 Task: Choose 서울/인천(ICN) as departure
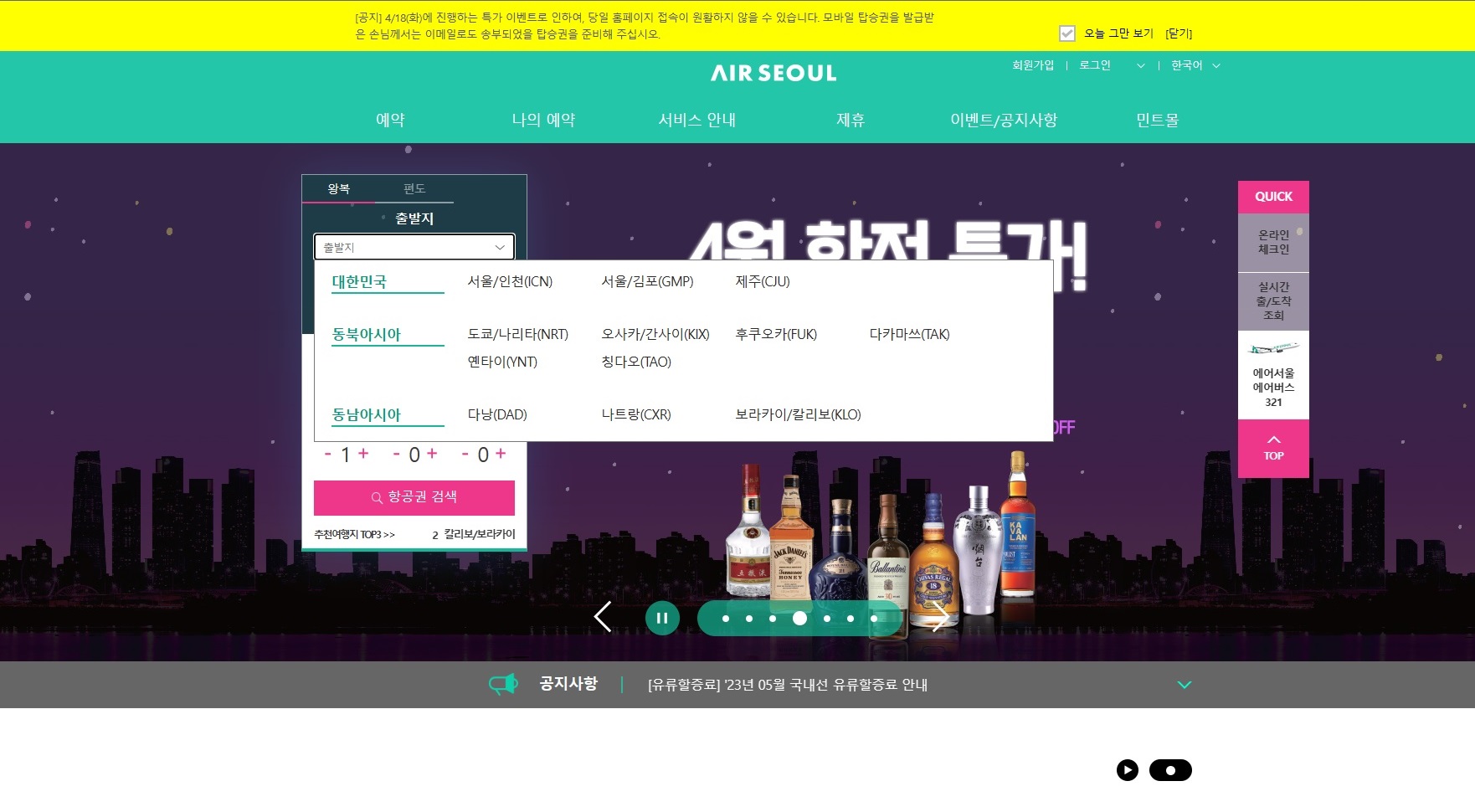pos(510,282)
